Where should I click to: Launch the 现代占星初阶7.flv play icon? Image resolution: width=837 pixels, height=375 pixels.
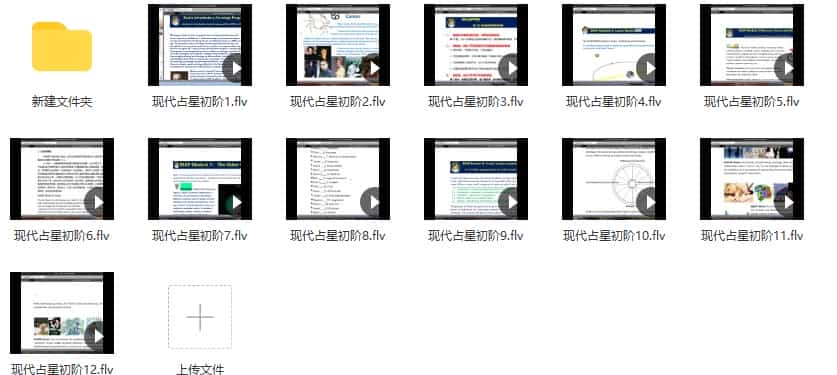[x=235, y=202]
